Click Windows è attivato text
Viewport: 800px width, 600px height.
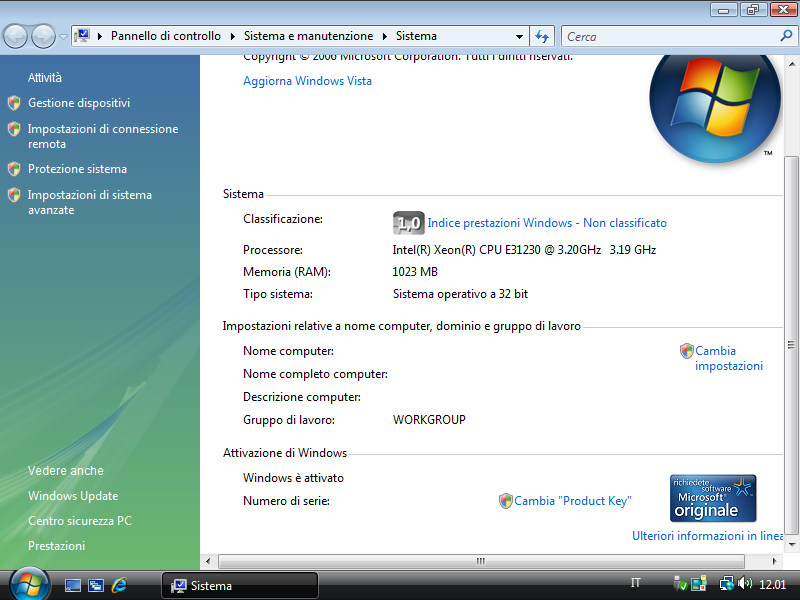[x=293, y=478]
